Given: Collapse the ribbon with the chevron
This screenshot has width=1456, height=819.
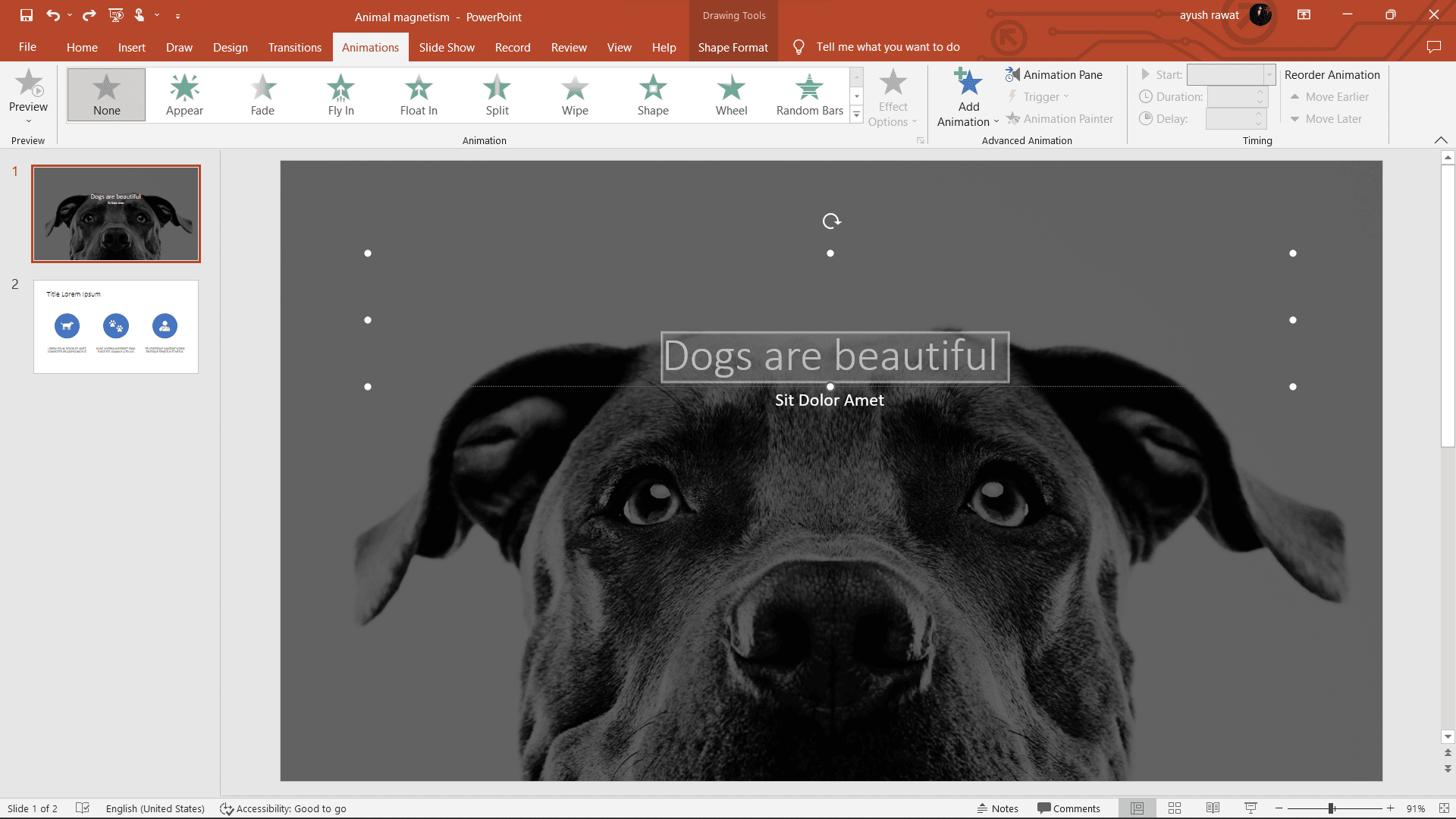Looking at the screenshot, I should click(x=1441, y=140).
